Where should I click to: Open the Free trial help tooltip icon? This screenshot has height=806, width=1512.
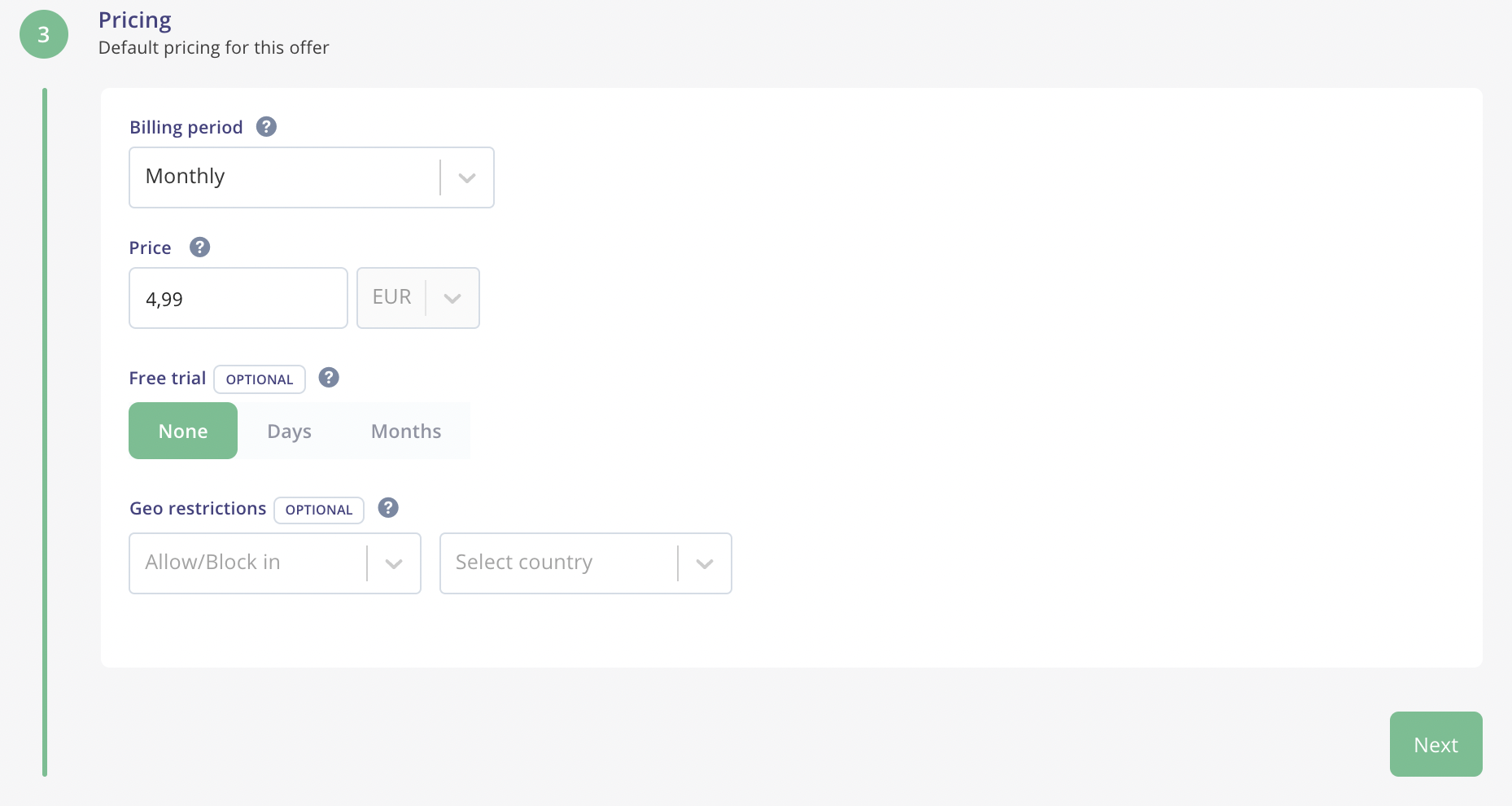(x=329, y=378)
